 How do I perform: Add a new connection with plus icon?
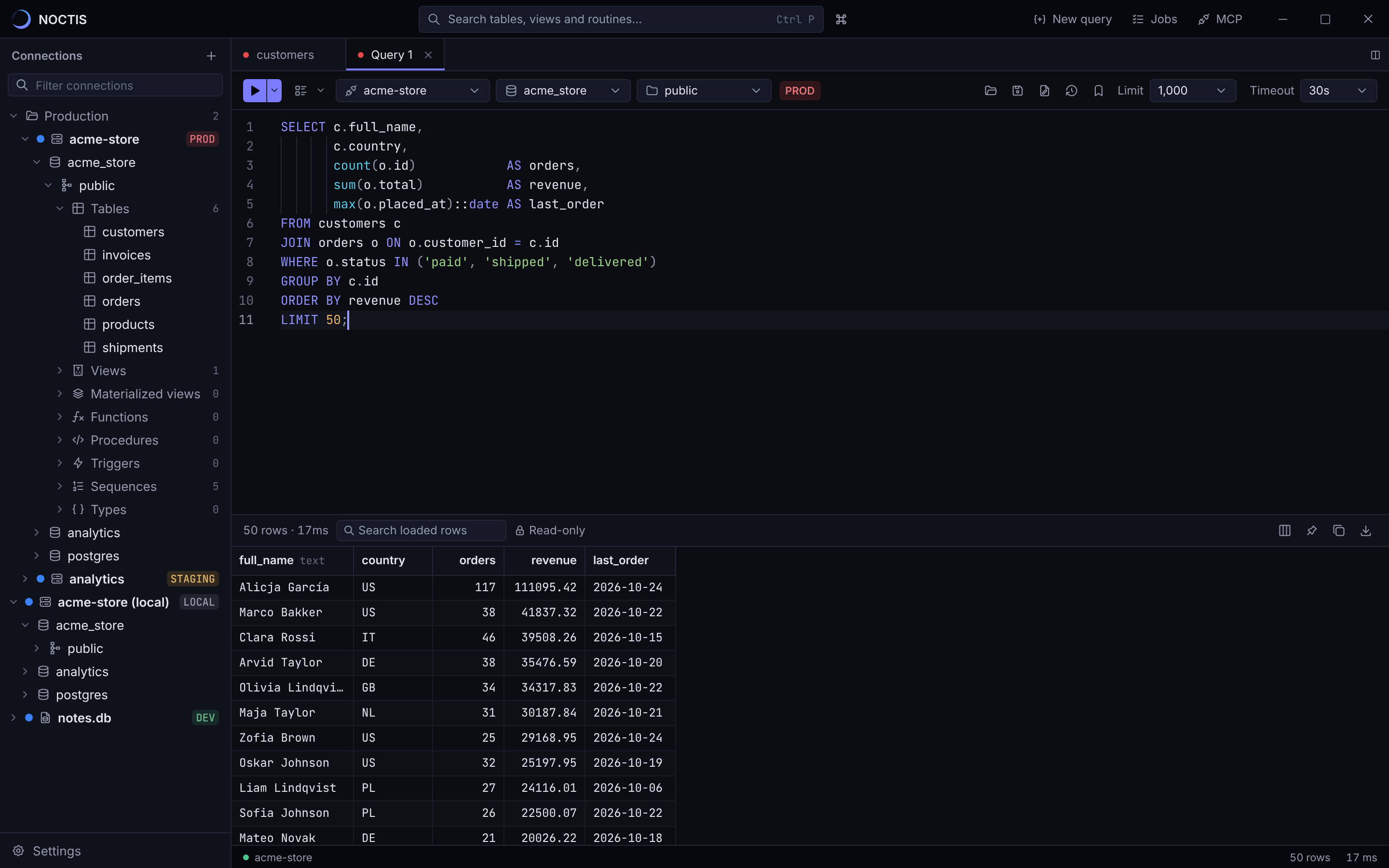[x=211, y=55]
